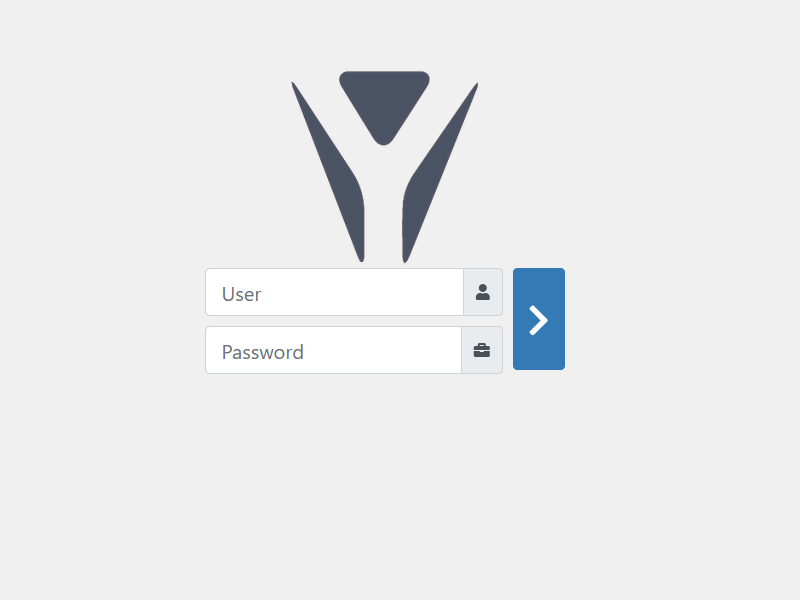Click the "Password" placeholder text
Image resolution: width=800 pixels, height=600 pixels.
tap(263, 353)
